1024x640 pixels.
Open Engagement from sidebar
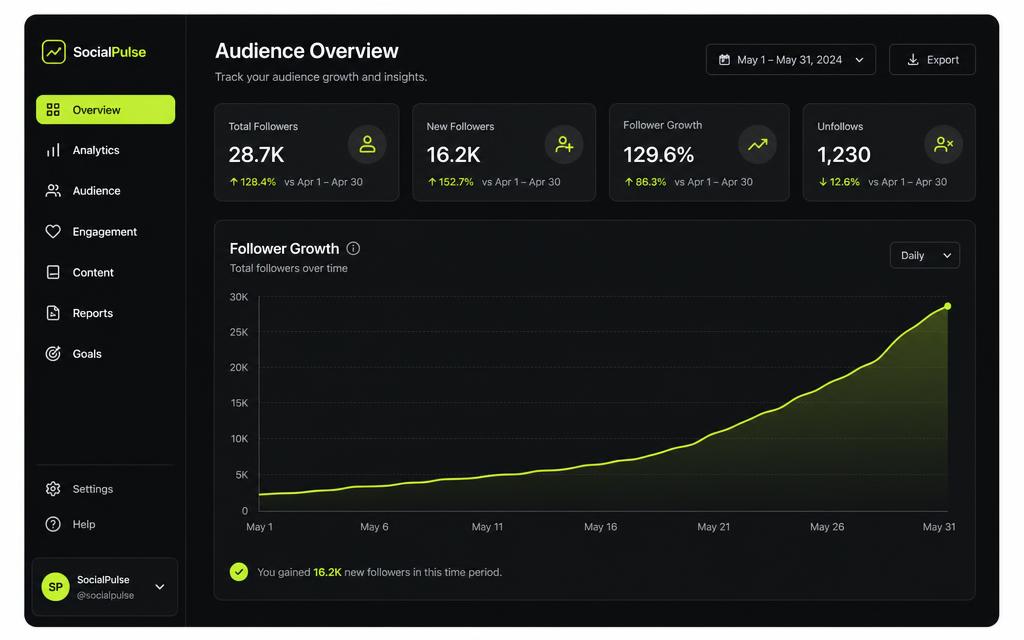tap(106, 231)
